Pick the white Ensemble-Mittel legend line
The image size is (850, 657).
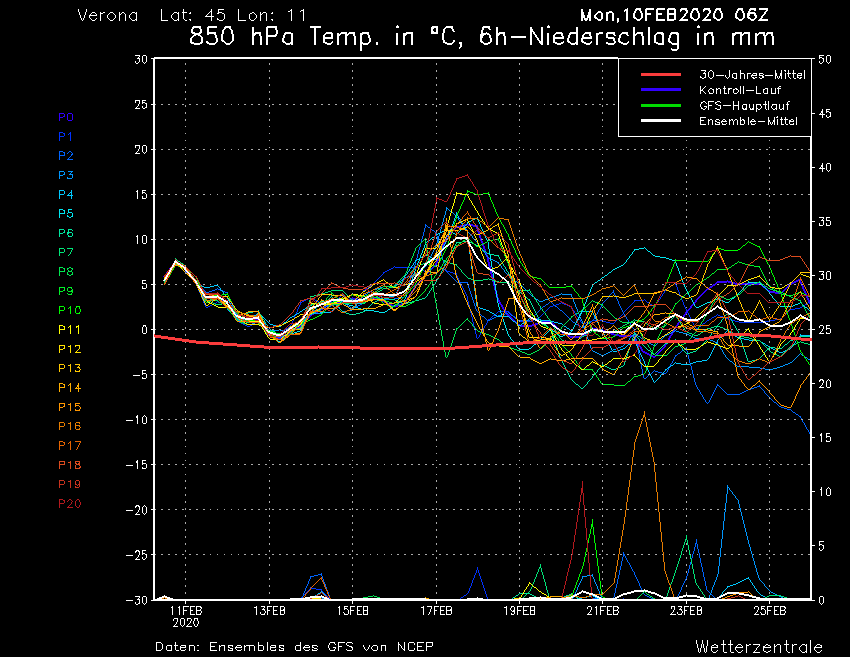click(661, 120)
